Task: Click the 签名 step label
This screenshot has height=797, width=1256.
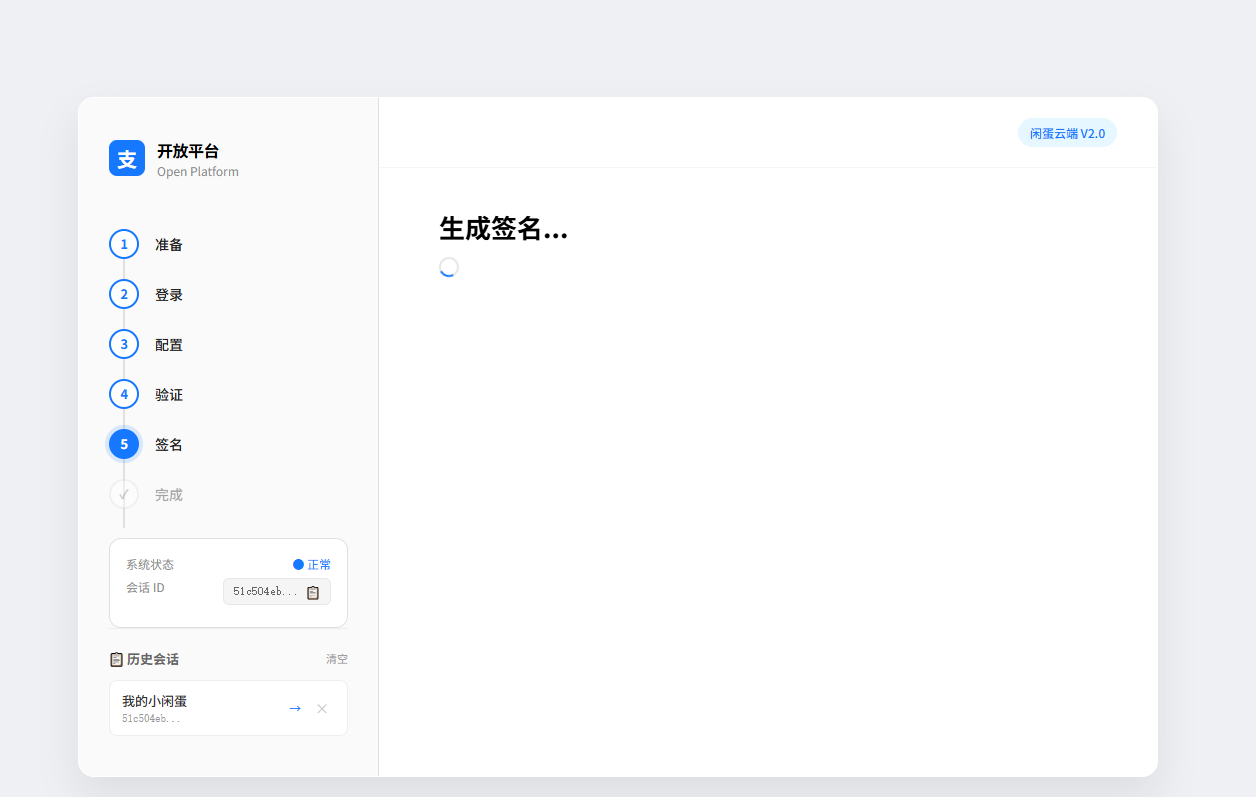Action: coord(169,444)
